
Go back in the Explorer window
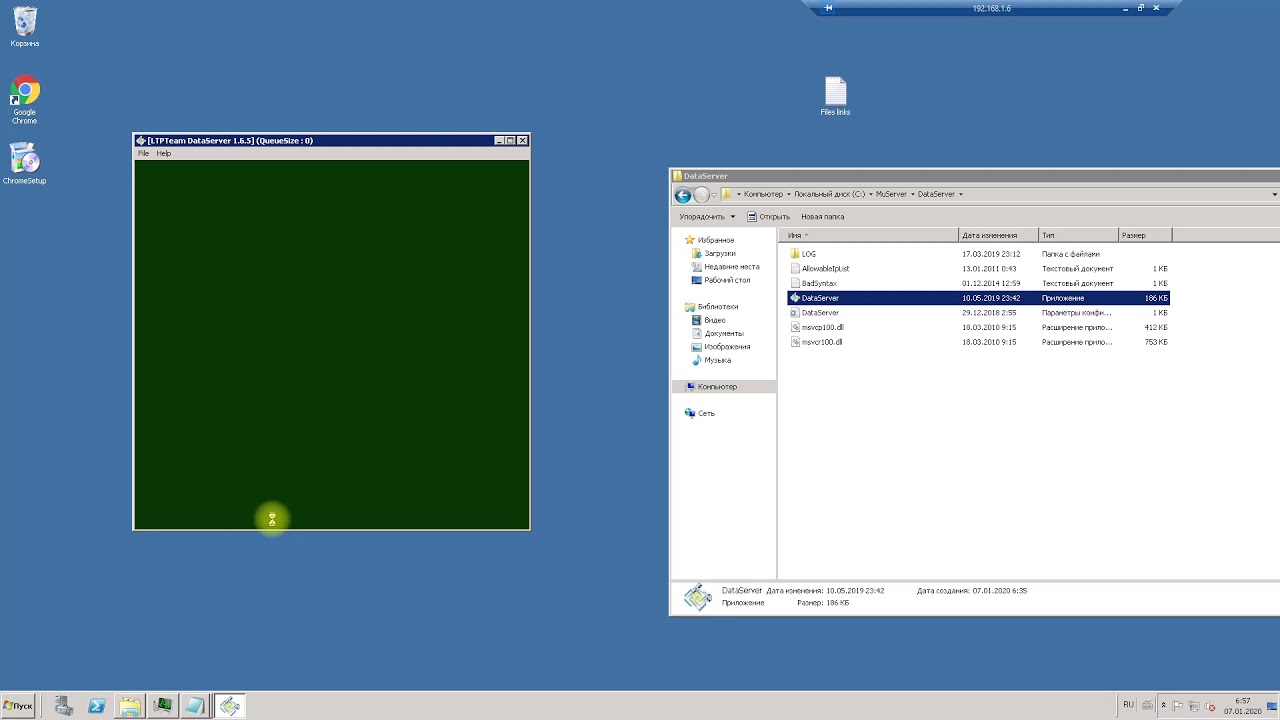pyautogui.click(x=683, y=195)
